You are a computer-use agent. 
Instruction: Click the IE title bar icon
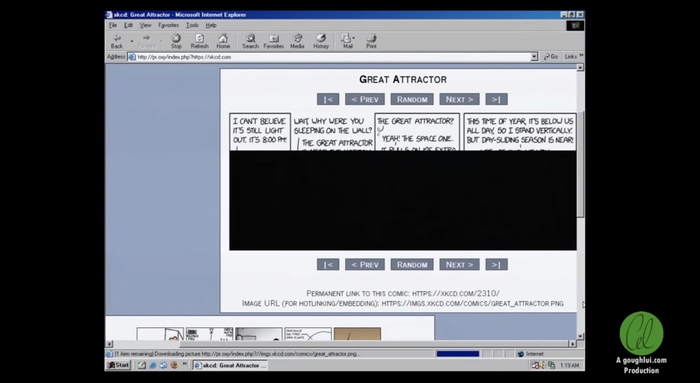[109, 15]
